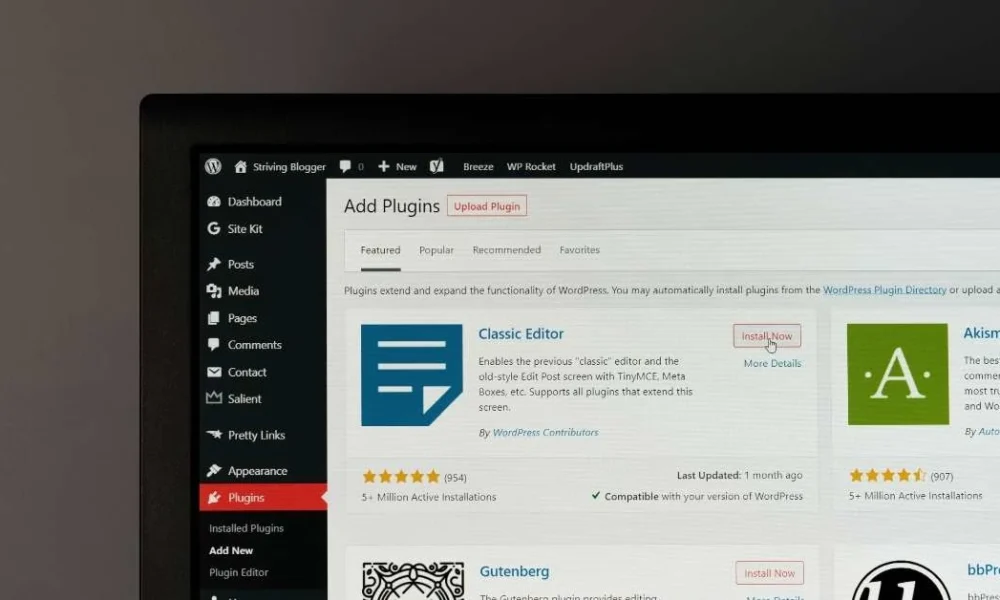Viewport: 1000px width, 600px height.
Task: Click the Akismet (907) review count
Action: (942, 476)
